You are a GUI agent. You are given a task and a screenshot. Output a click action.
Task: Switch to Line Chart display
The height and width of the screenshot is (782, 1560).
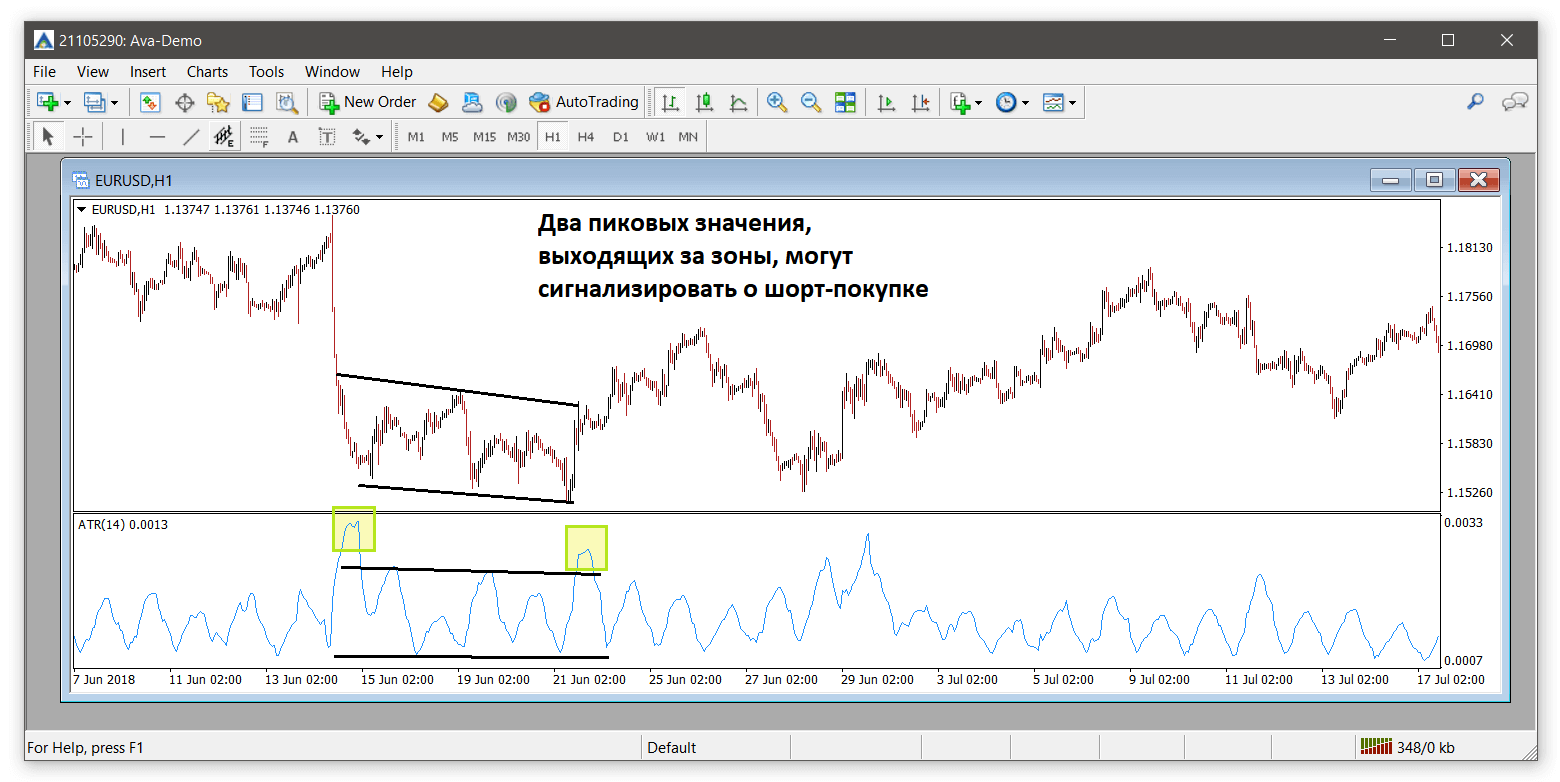[x=739, y=102]
